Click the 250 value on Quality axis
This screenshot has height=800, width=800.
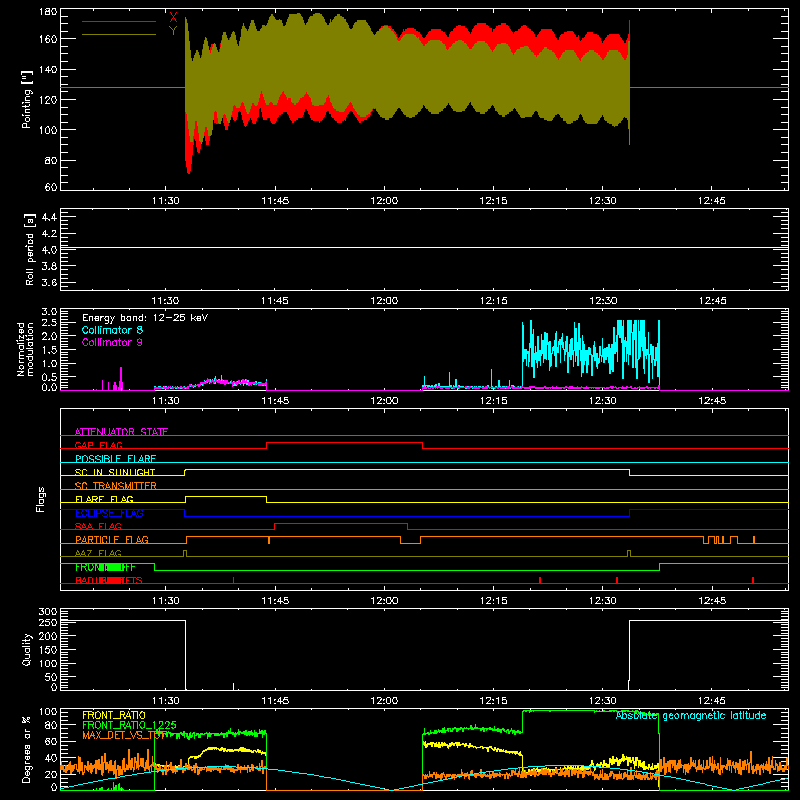click(x=48, y=623)
